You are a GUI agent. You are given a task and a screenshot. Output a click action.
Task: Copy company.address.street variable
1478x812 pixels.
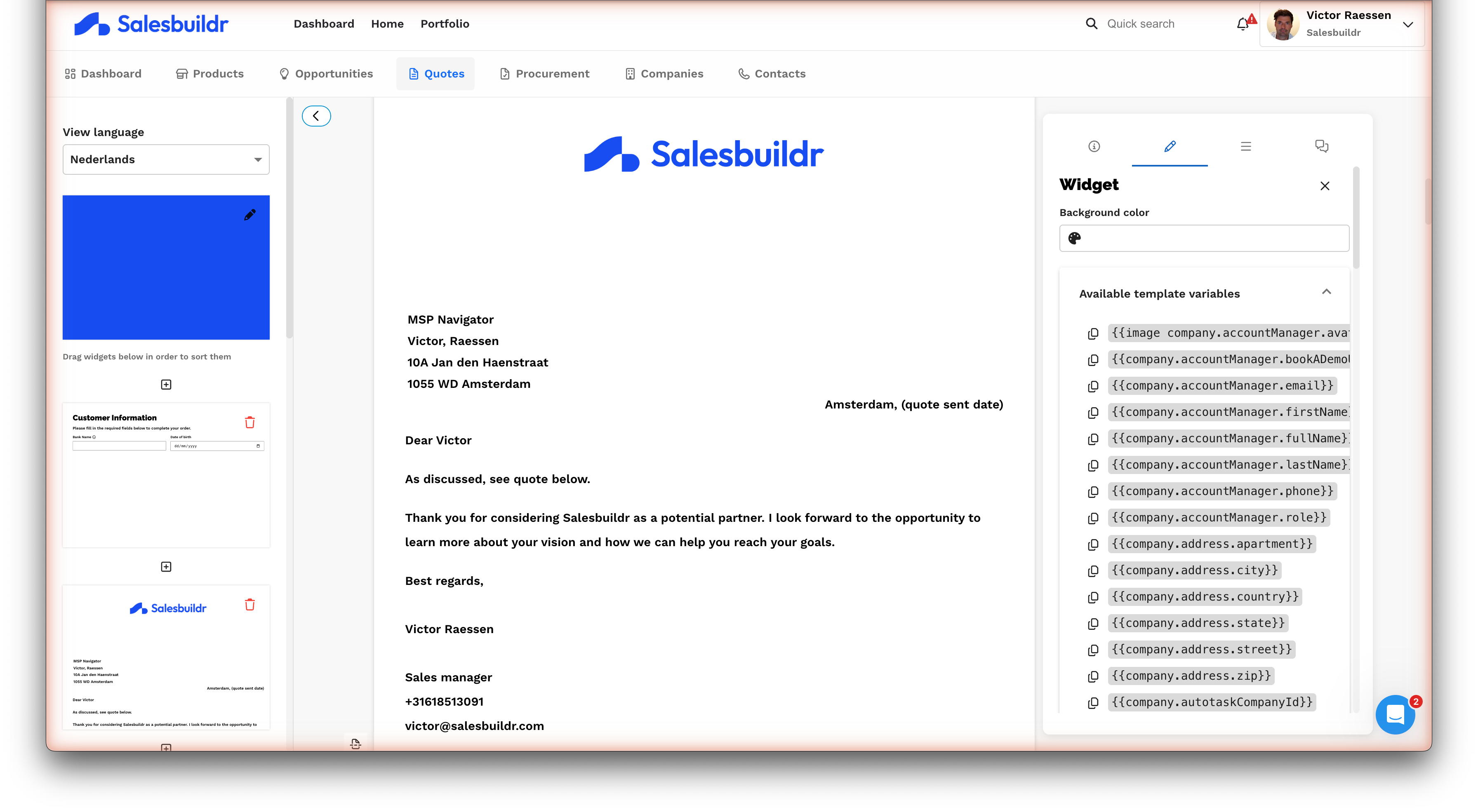coord(1093,650)
